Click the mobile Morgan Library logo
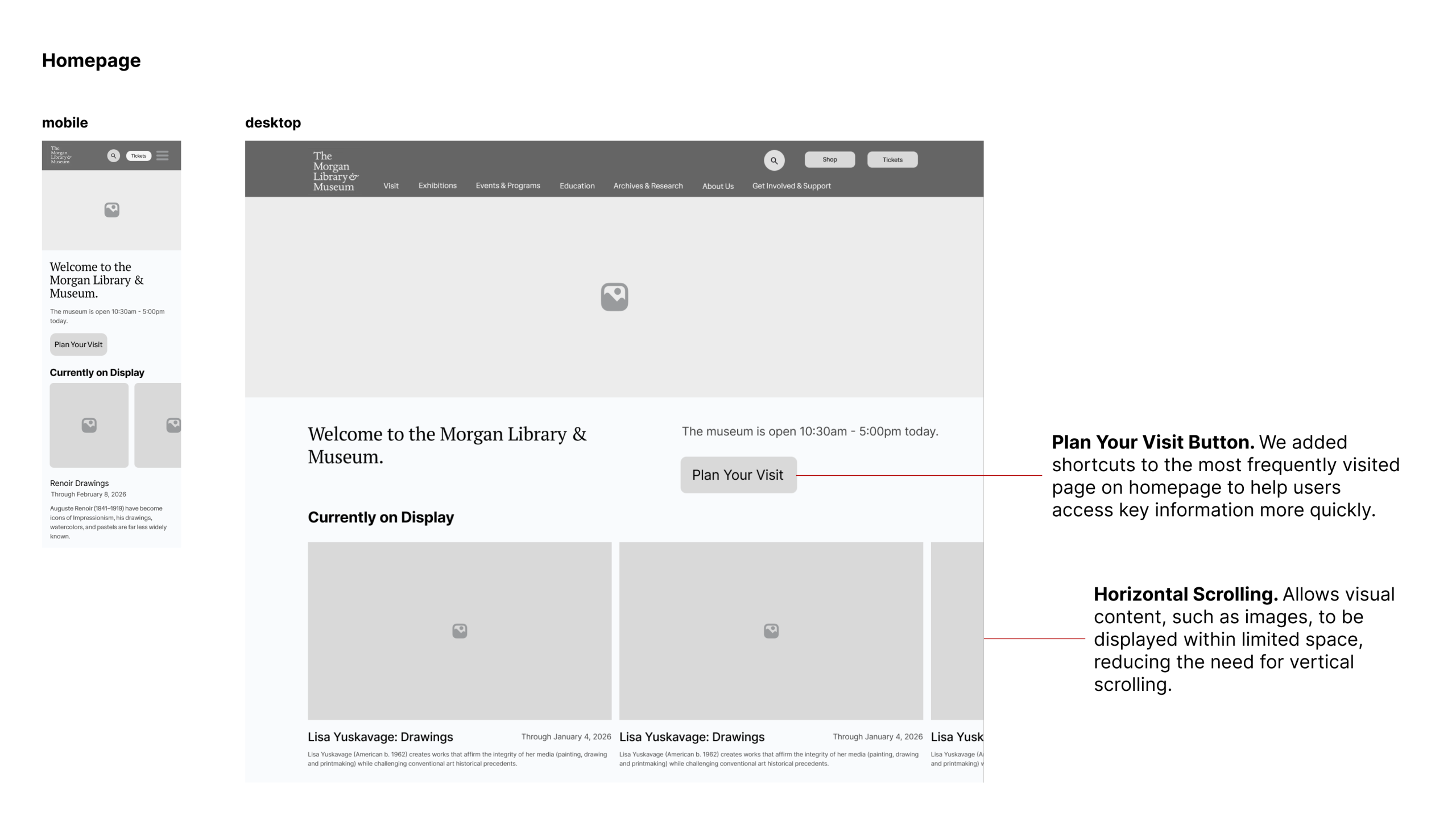The image size is (1456, 832). [60, 155]
